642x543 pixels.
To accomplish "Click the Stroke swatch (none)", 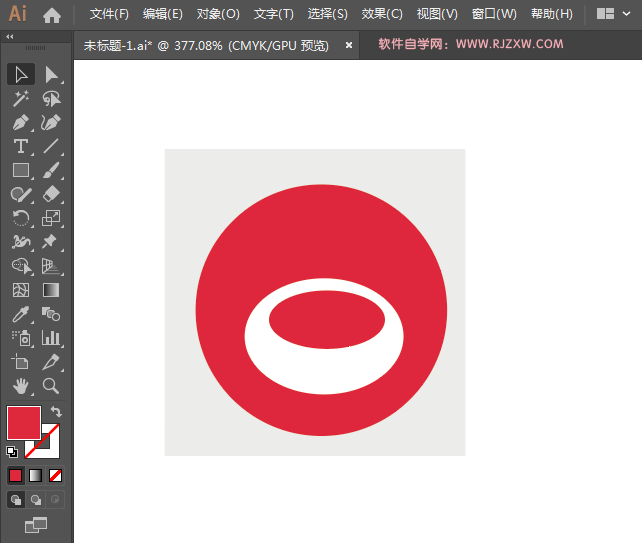I will click(x=51, y=449).
